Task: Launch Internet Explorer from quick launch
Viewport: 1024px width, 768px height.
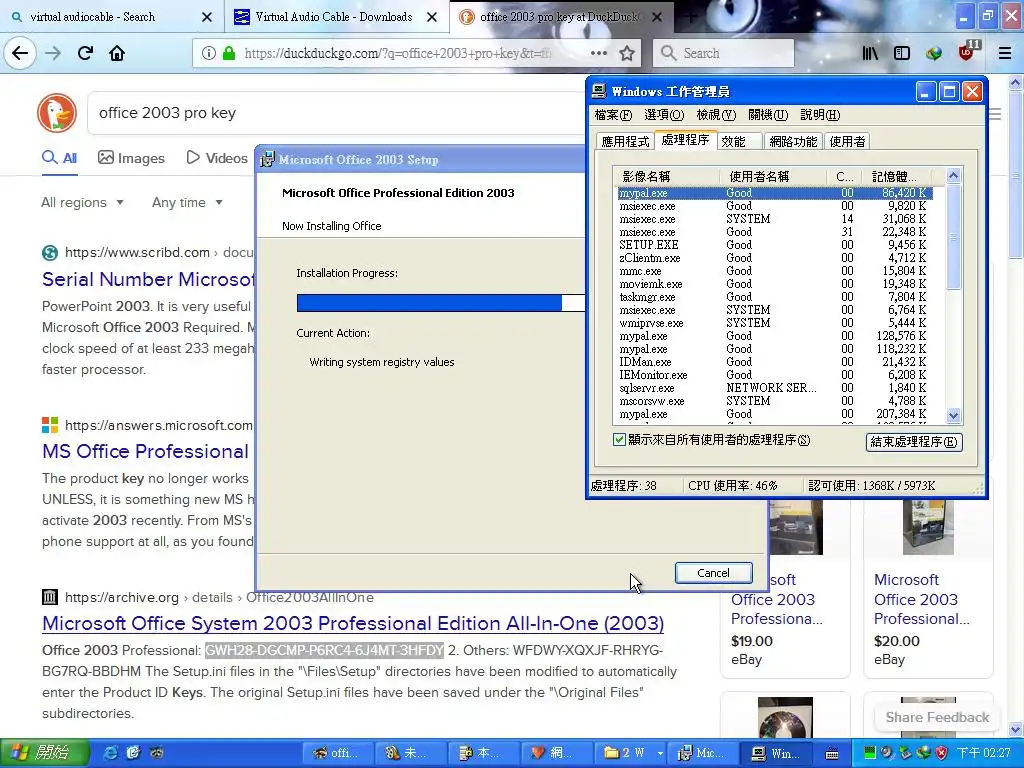Action: (111, 752)
